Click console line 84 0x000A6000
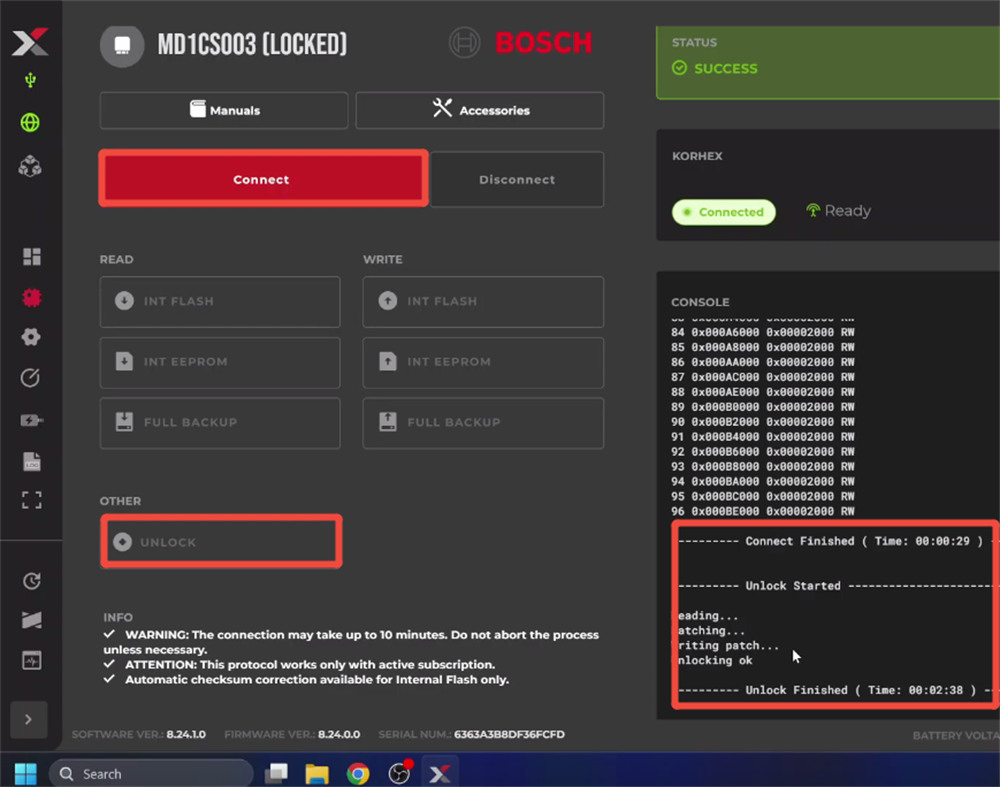This screenshot has height=787, width=1000. pos(763,332)
